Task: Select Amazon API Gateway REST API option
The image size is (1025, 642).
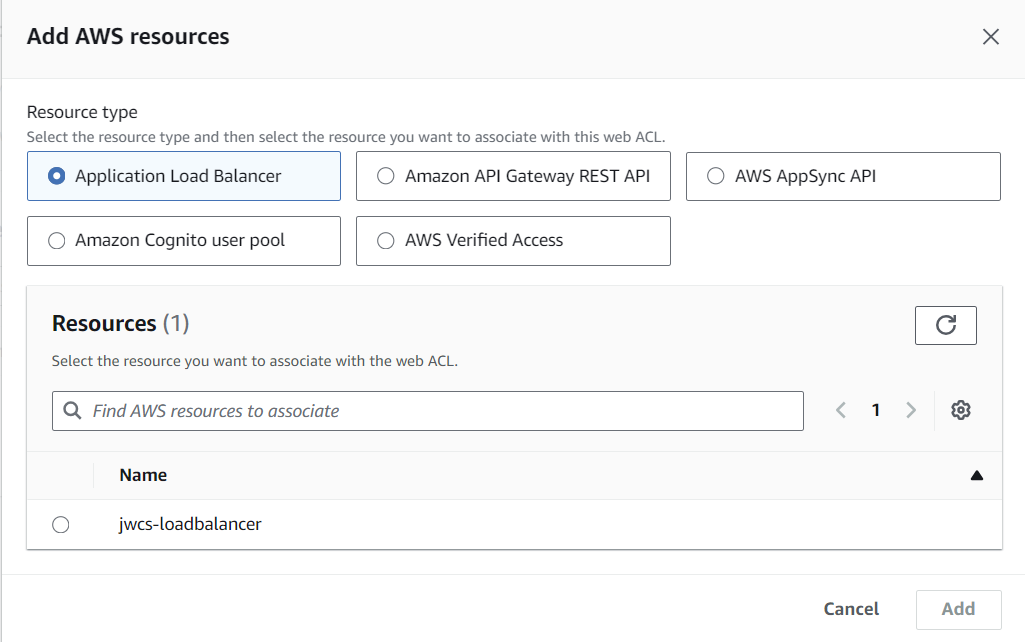Action: (513, 176)
